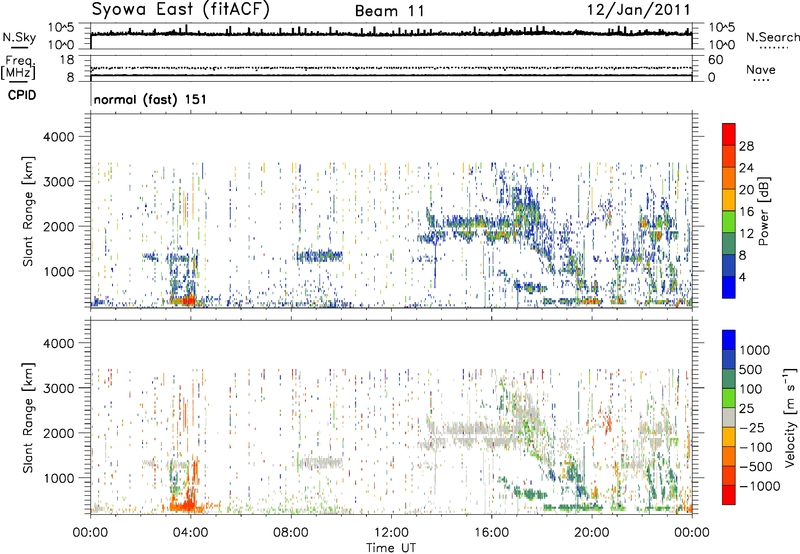Click the '3000' tick of the velocity panel

pos(58,388)
